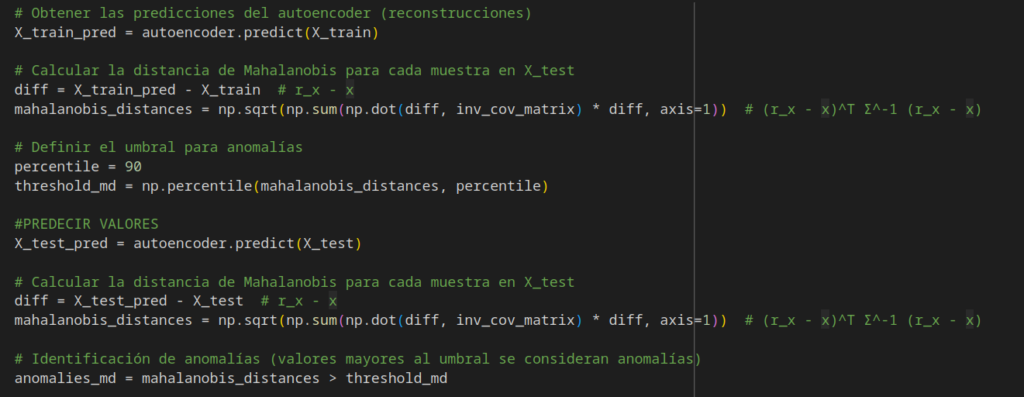
Task: Click the autoencoder.predict(X_test) call
Action: click(x=248, y=244)
